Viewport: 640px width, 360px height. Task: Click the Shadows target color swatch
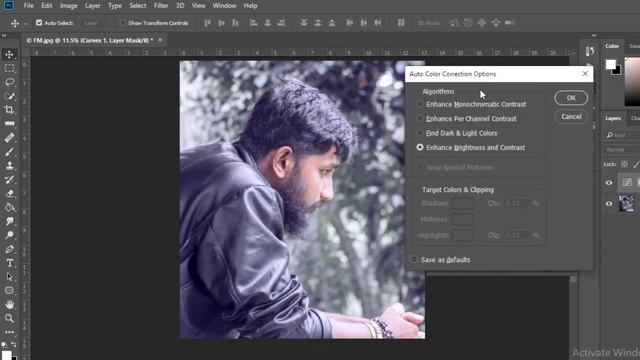(463, 203)
